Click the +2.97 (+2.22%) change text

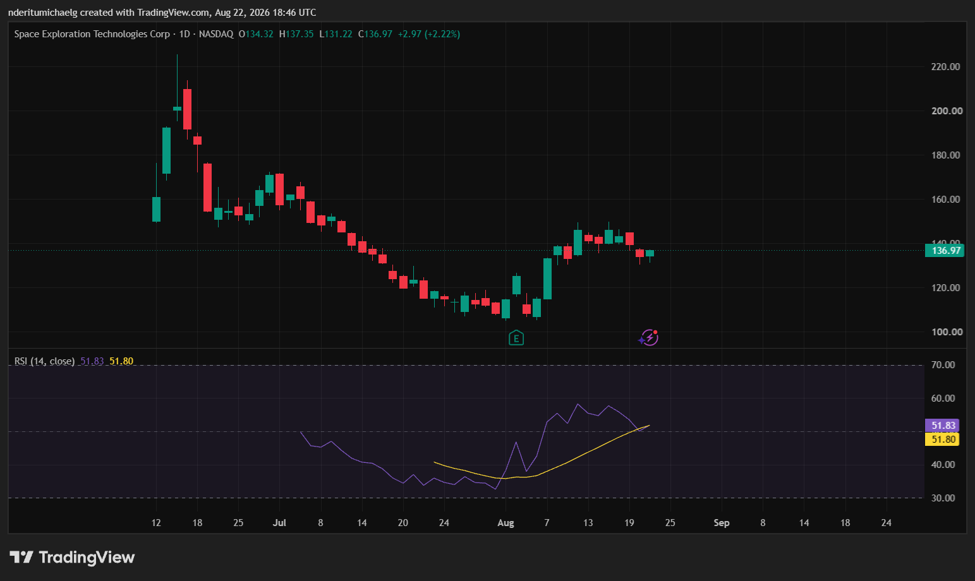(x=429, y=34)
